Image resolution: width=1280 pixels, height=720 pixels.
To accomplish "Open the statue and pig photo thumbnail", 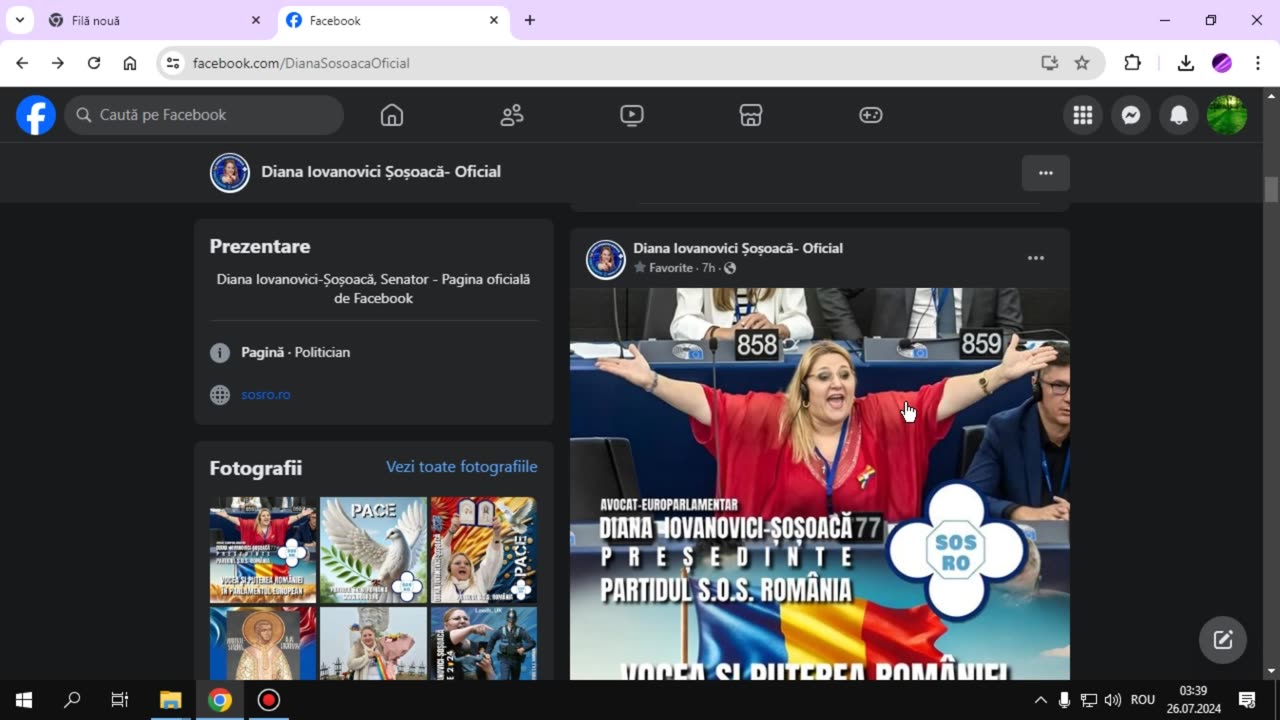I will click(373, 643).
